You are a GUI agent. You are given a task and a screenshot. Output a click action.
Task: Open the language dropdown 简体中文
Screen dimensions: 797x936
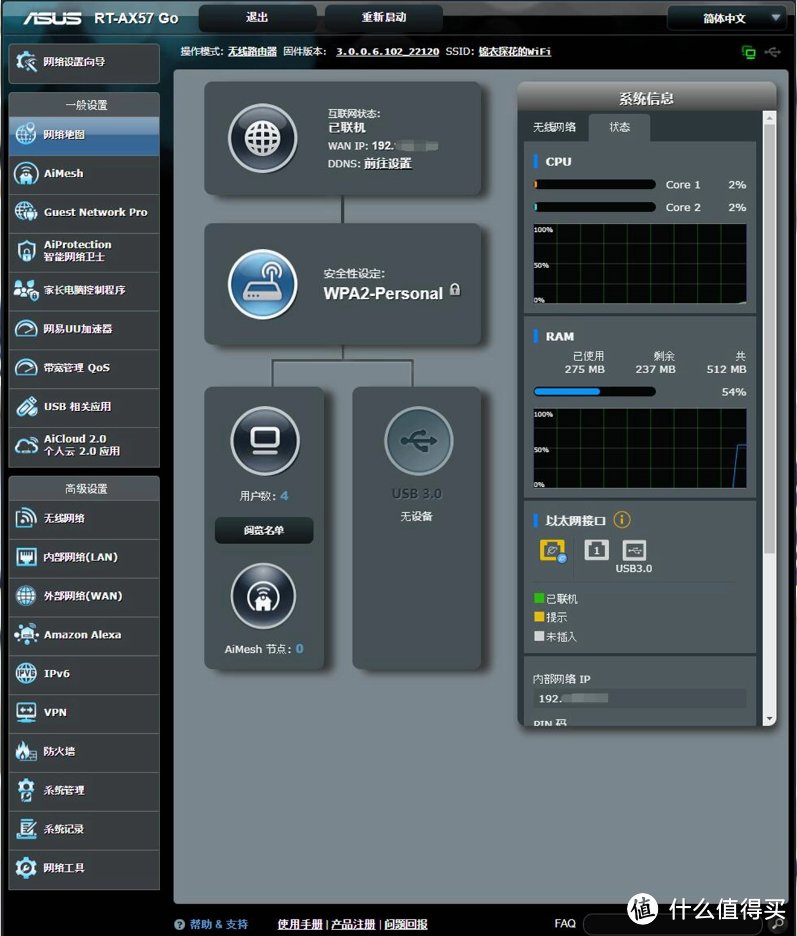click(725, 18)
